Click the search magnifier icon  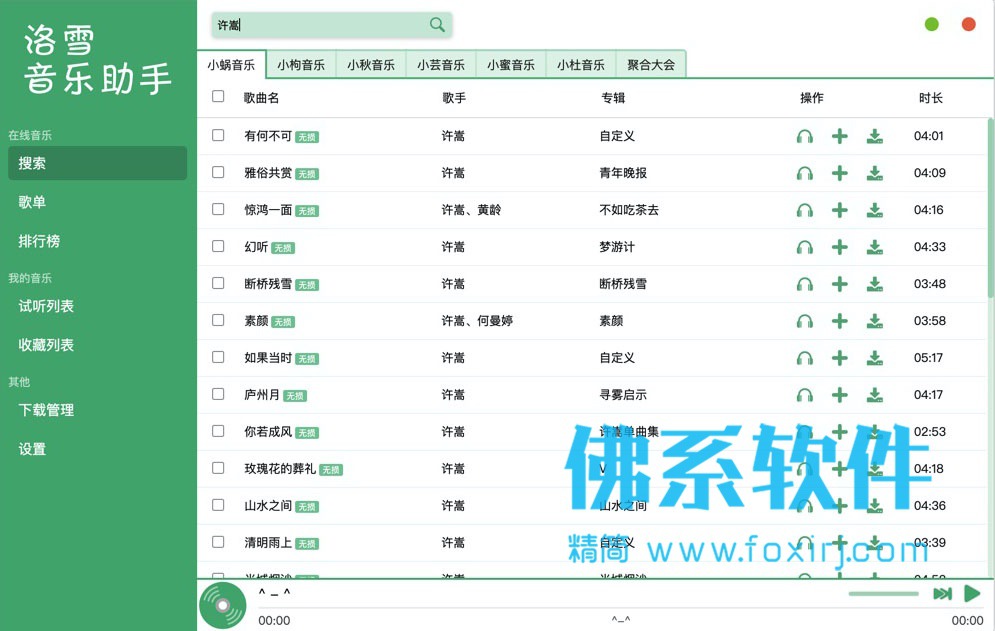(437, 25)
